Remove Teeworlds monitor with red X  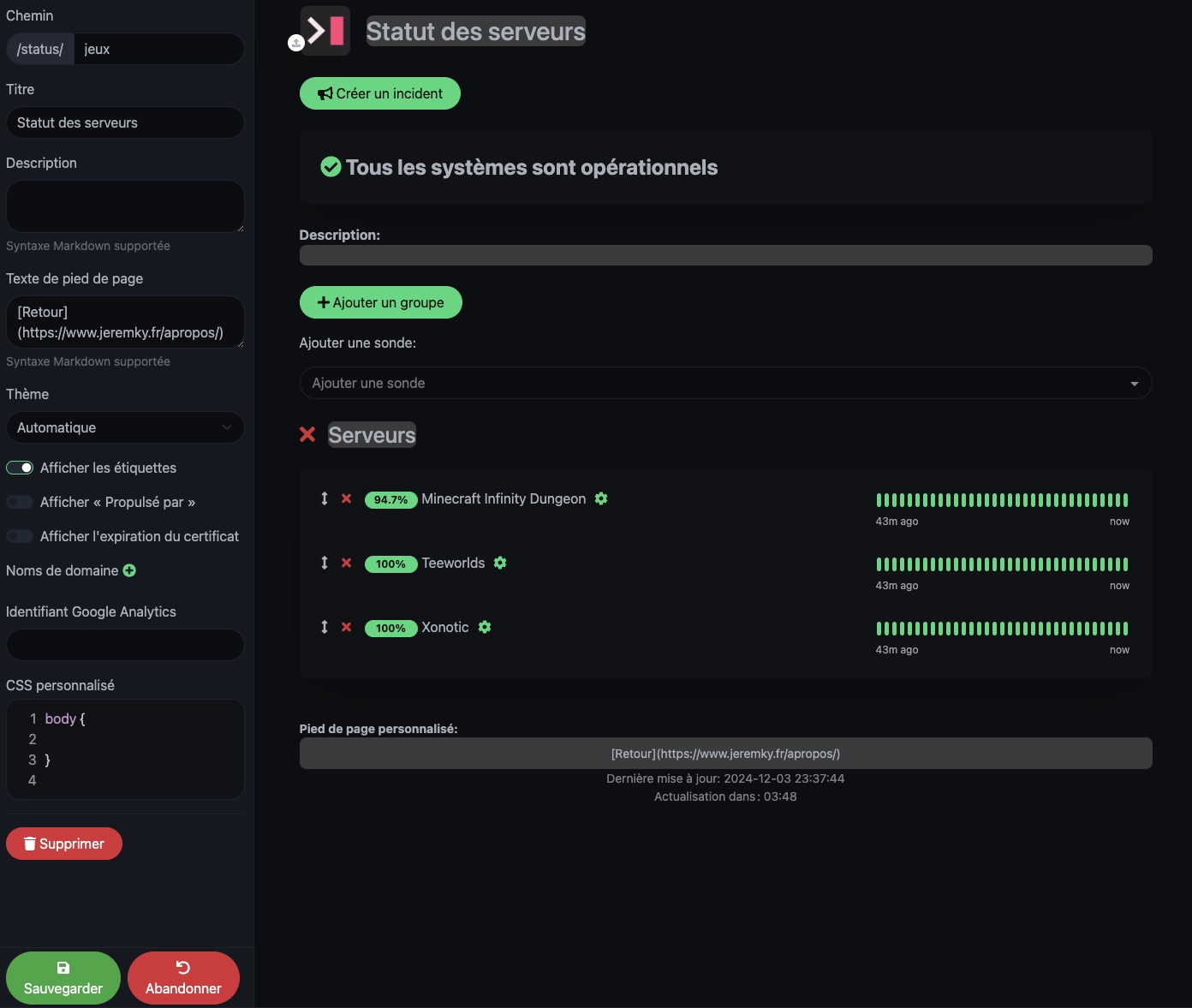click(x=347, y=563)
